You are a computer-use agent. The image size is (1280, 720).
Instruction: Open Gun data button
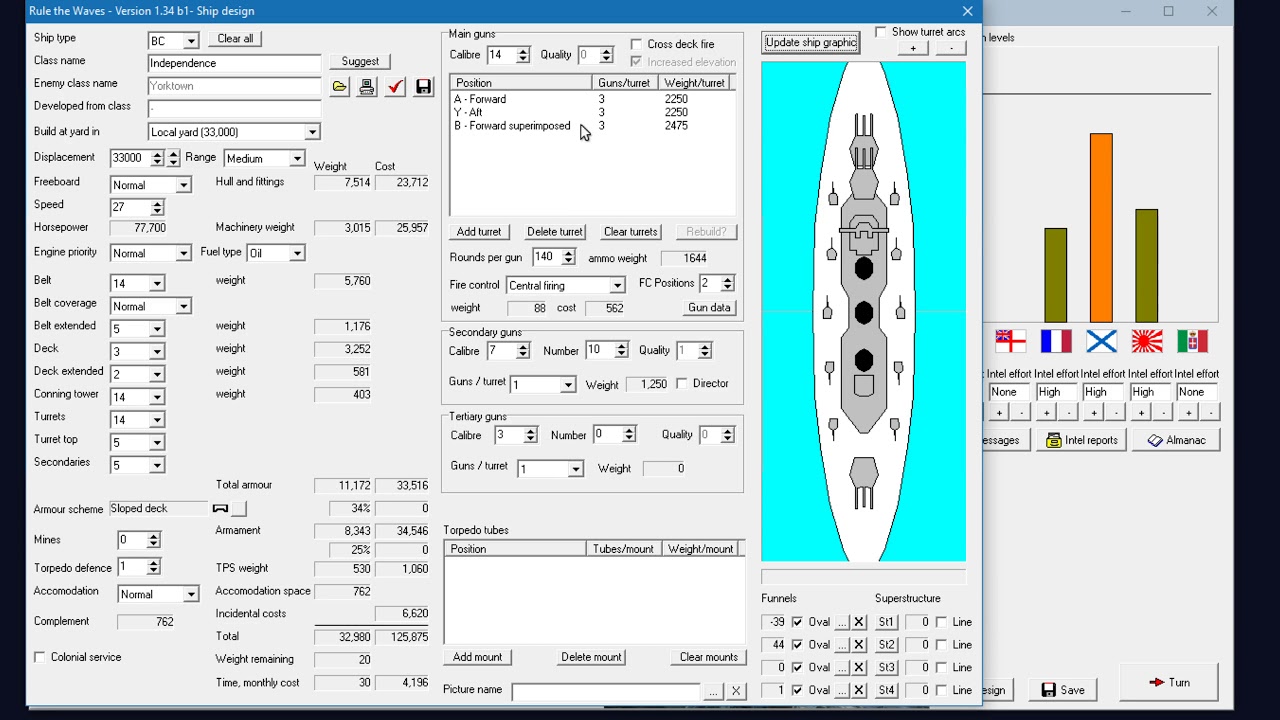(x=709, y=308)
